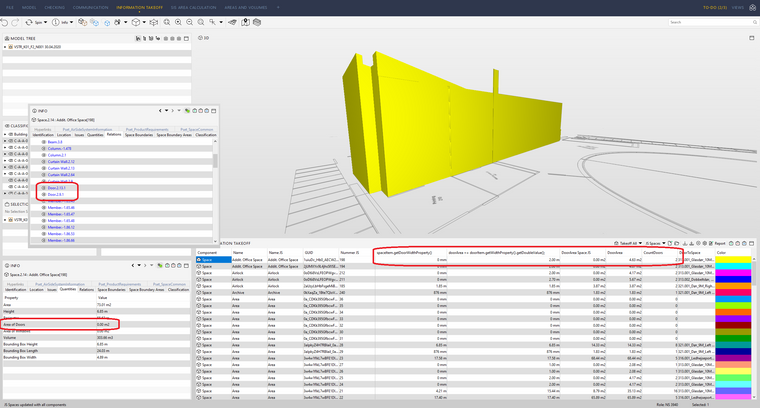
Task: Click the dimension/markup tool icon
Action: click(213, 22)
